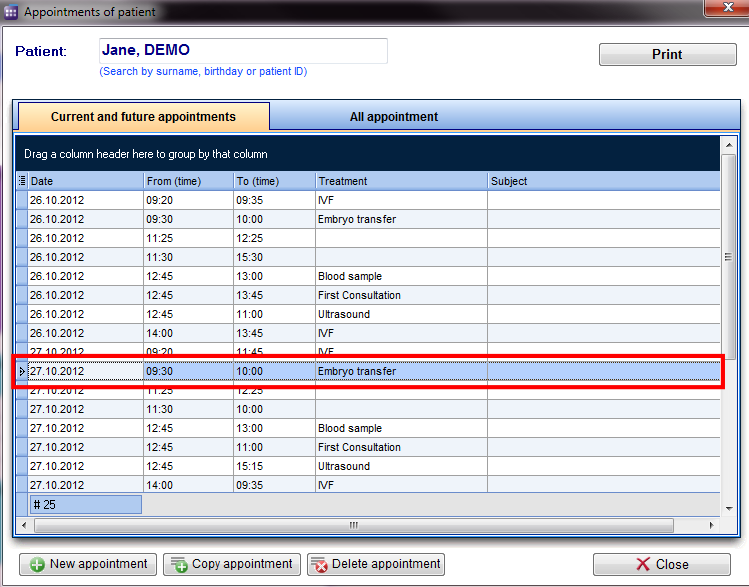Click the vertical scrollbar up arrow

pyautogui.click(x=729, y=145)
